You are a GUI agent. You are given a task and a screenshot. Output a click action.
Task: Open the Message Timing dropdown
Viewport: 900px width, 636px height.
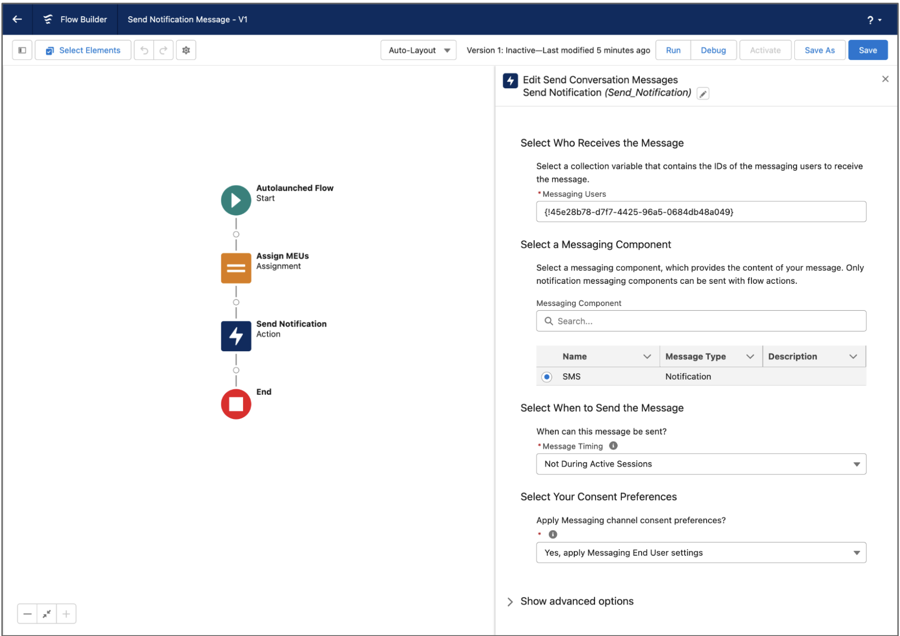click(701, 464)
